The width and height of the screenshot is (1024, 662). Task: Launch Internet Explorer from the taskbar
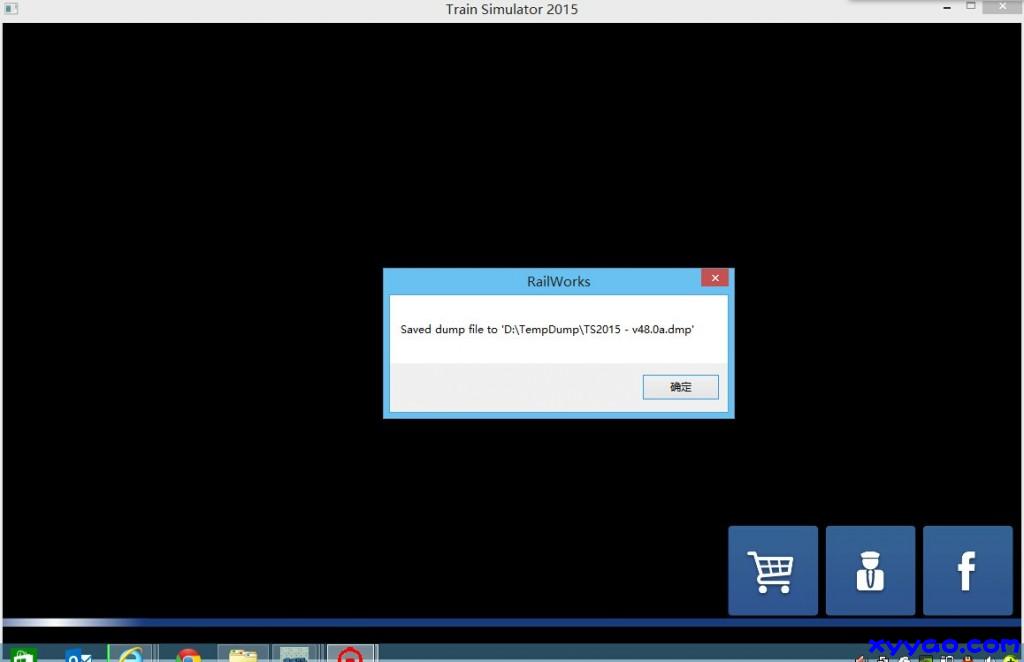130,654
